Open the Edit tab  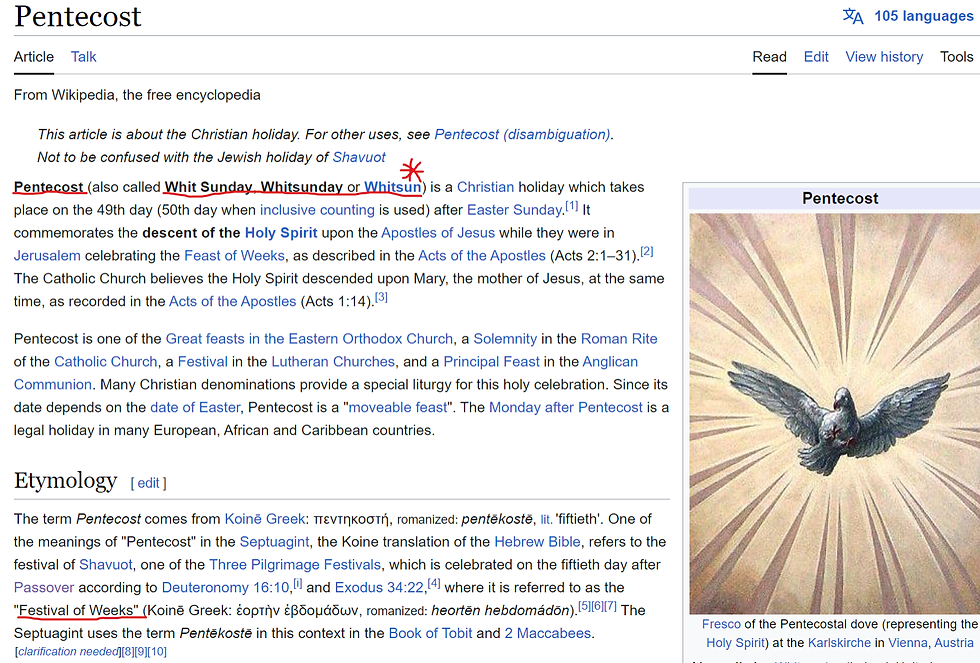click(x=816, y=57)
